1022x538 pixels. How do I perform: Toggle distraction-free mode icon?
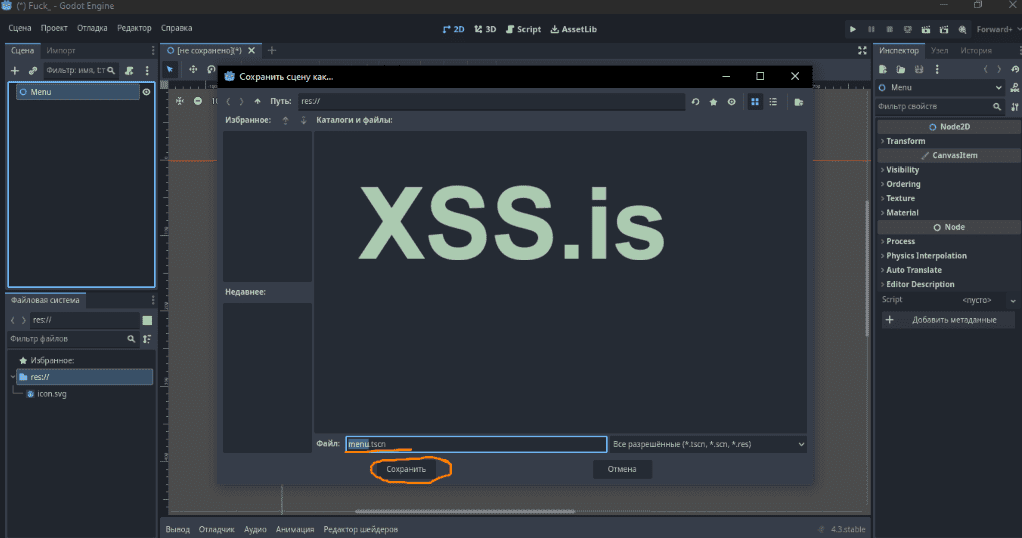(x=862, y=50)
